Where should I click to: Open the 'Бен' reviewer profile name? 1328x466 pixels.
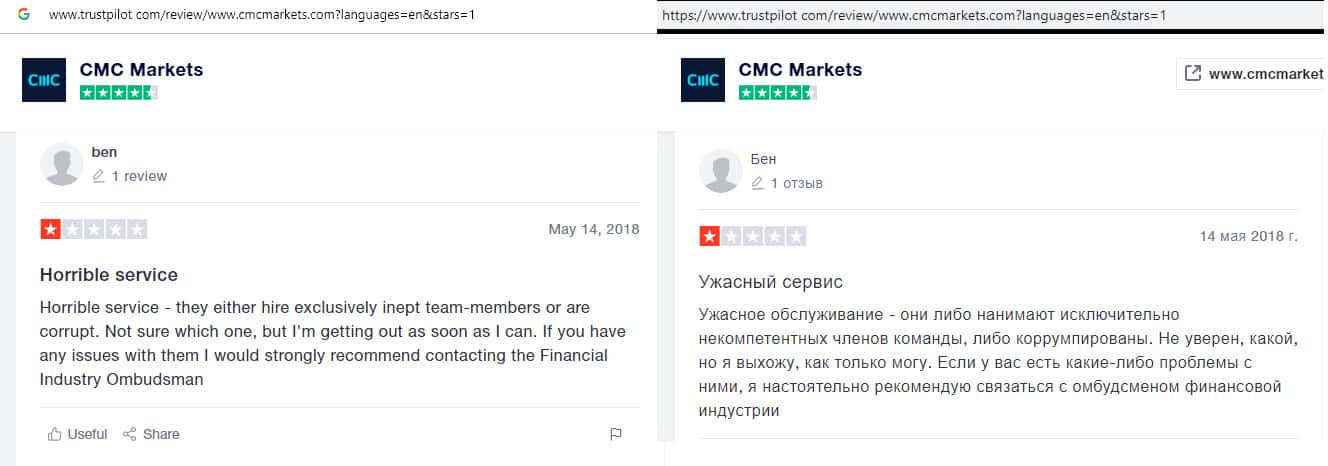click(x=763, y=159)
